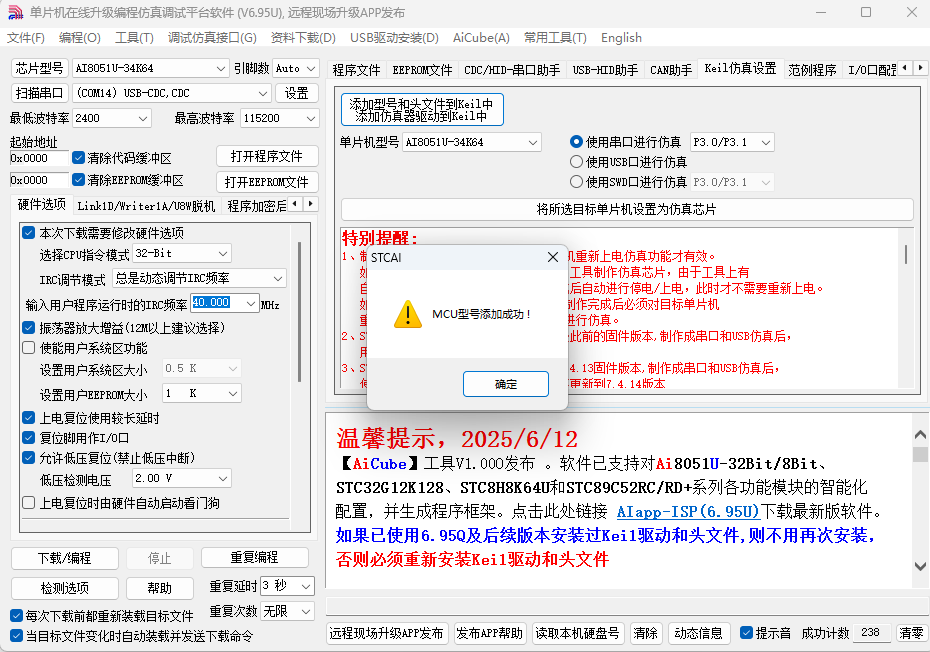The width and height of the screenshot is (930, 652).
Task: Toggle 每次下载前都重新装载目标文件 checkbox
Action: tap(17, 616)
